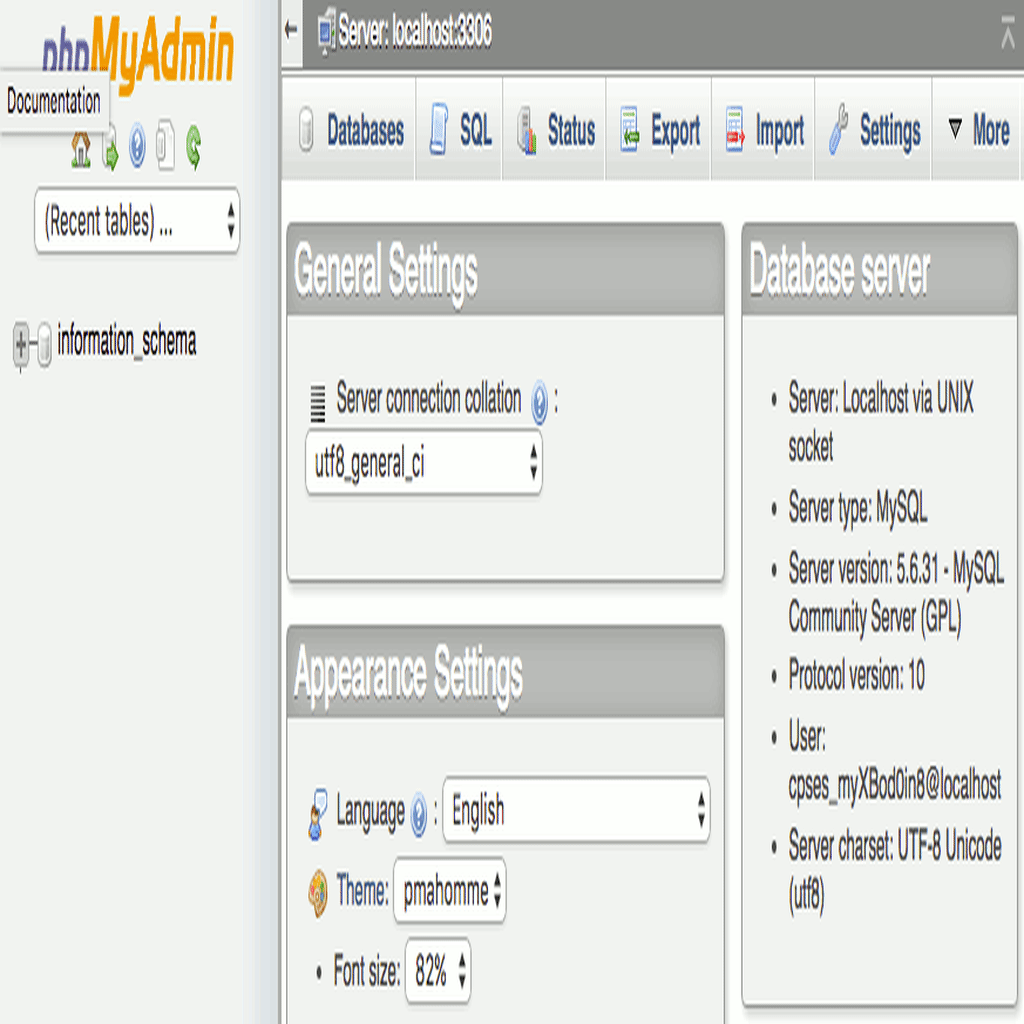Open the Import tab
This screenshot has height=1024, width=1024.
coord(765,131)
